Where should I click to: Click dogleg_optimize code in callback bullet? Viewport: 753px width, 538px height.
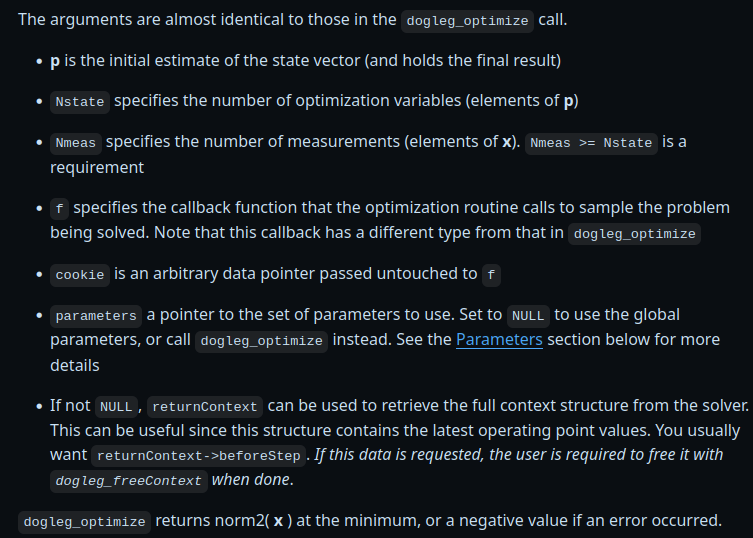pyautogui.click(x=634, y=234)
